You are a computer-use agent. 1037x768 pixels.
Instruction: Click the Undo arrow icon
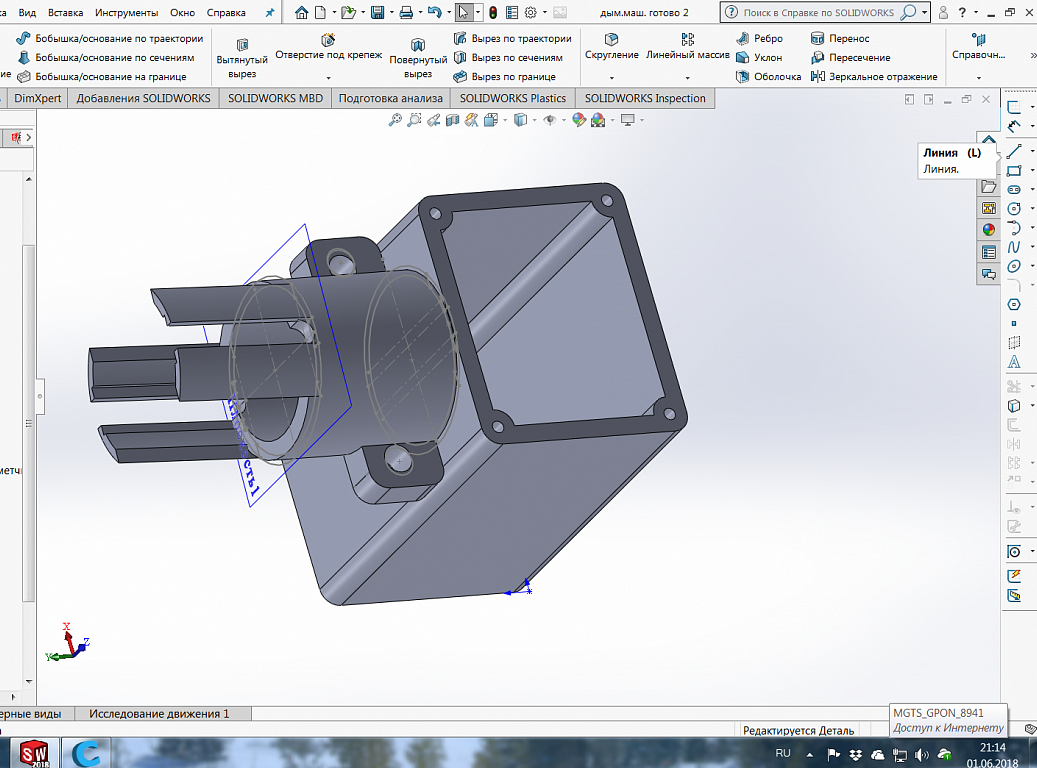coord(434,13)
